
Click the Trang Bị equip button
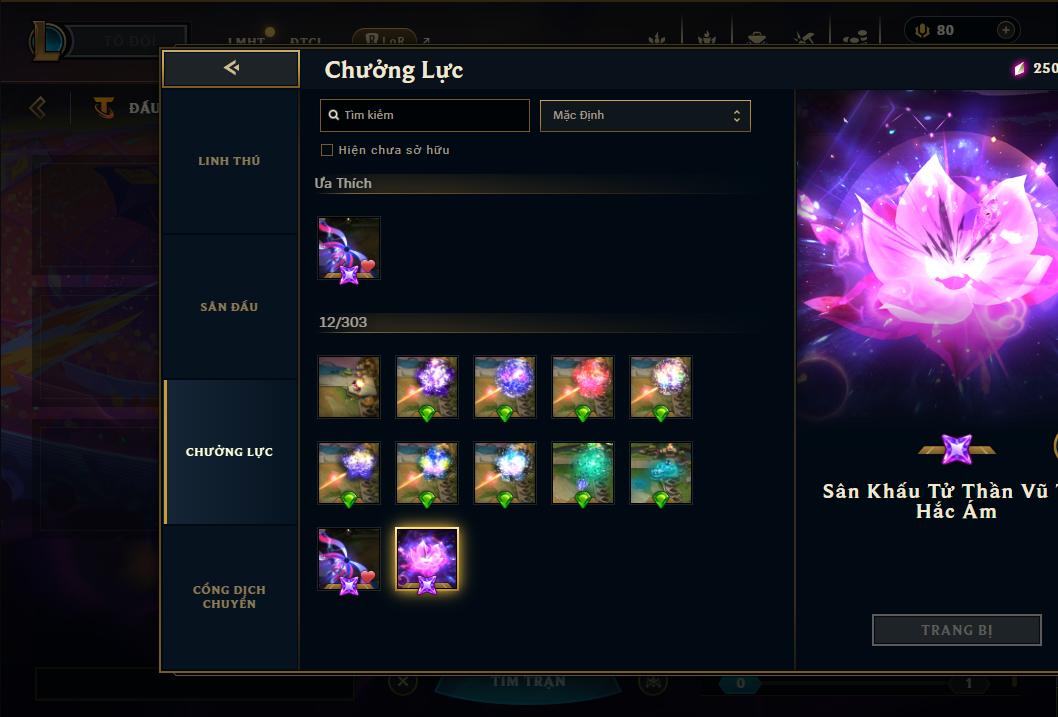(x=957, y=630)
